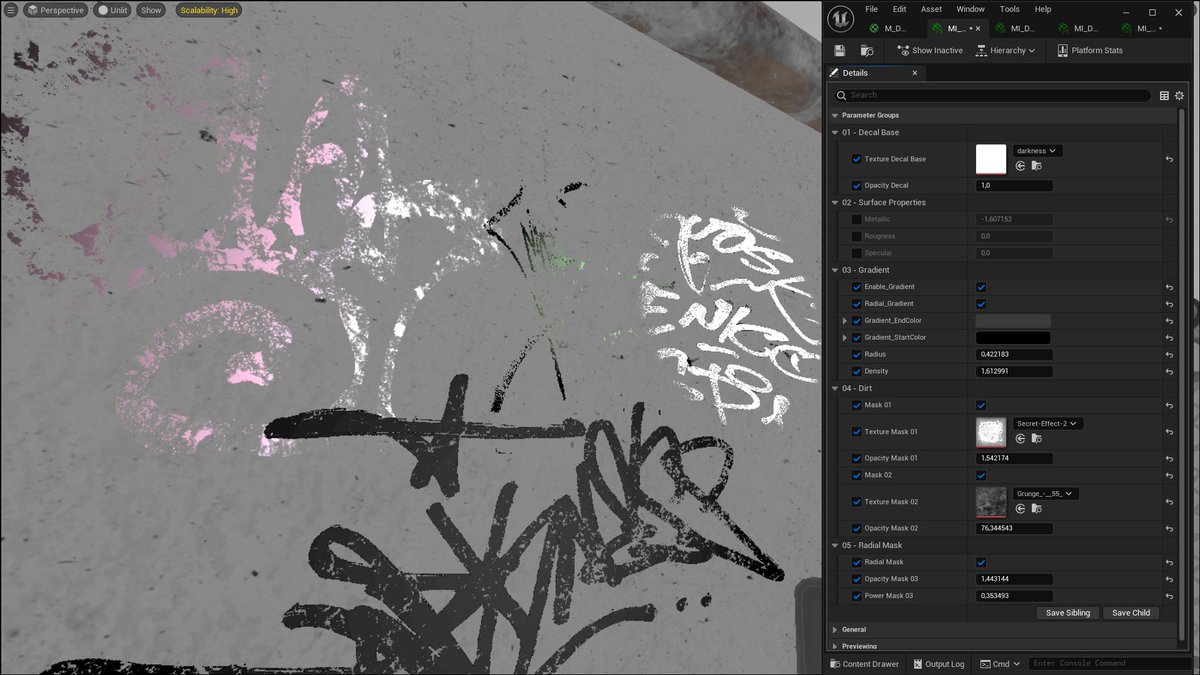Use selected asset for Texture Mask 02
This screenshot has width=1200, height=675.
[x=1020, y=509]
